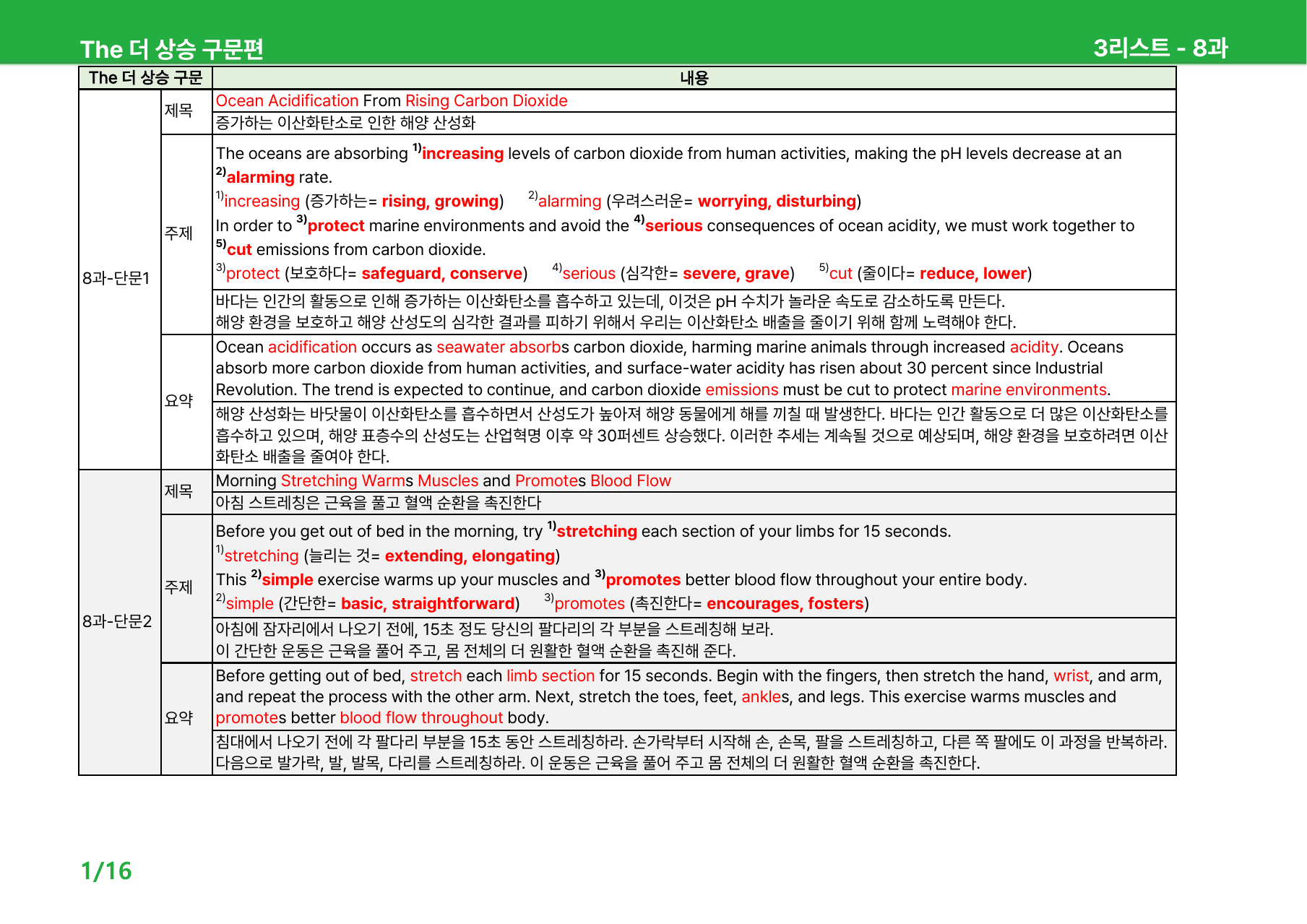Viewport: 1307px width, 924px height.
Task: Click the synonyms "safeguard, conserve"
Action: pos(441,274)
